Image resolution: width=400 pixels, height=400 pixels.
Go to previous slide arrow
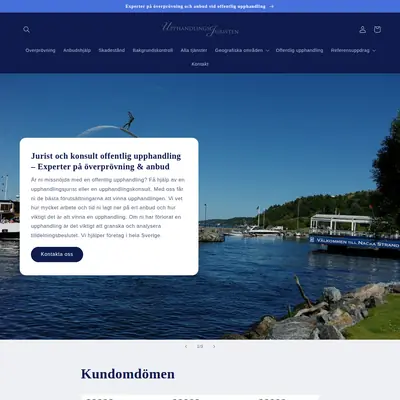tap(186, 346)
